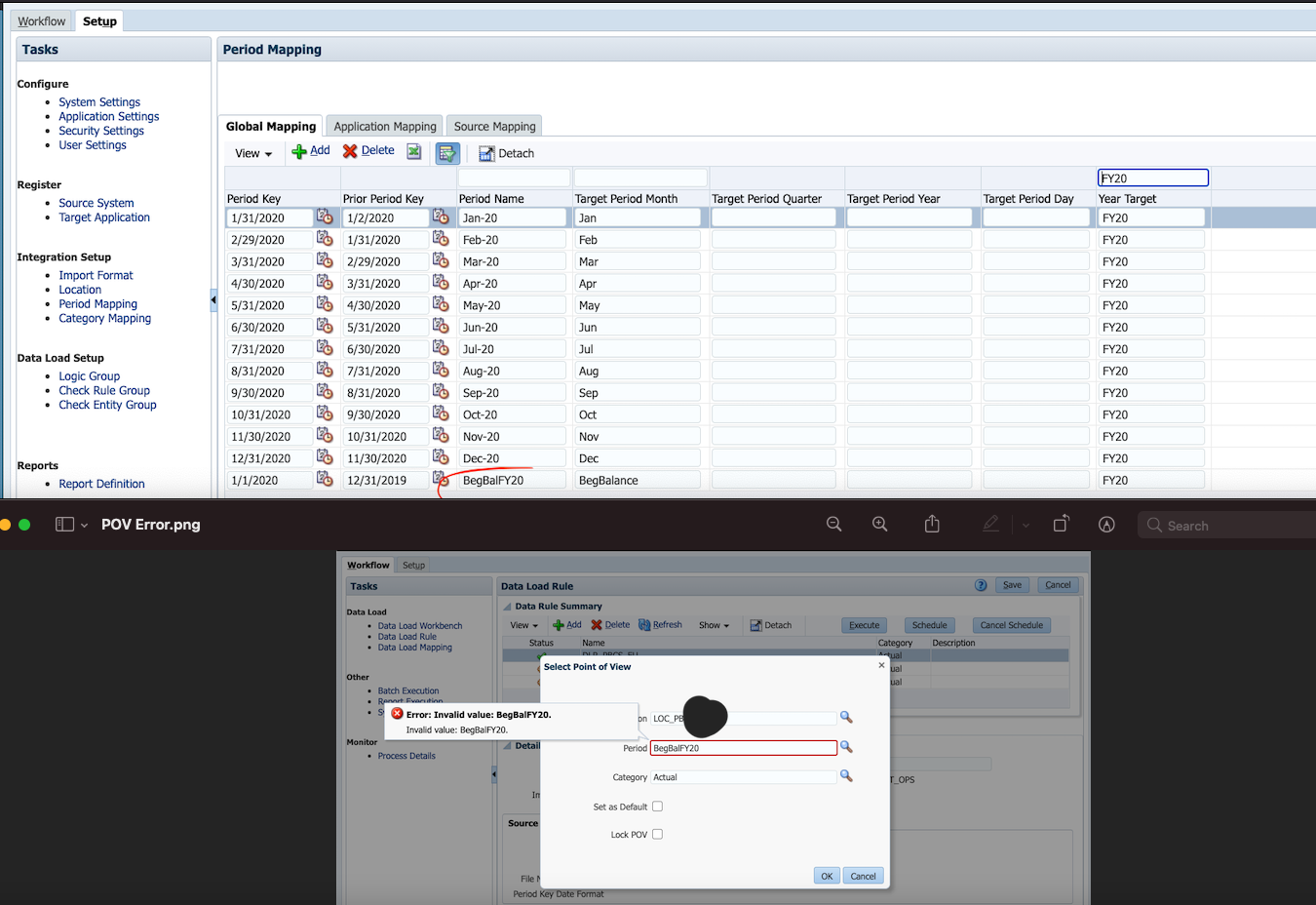
Task: Open the Period search magnifier in POV dialog
Action: (x=846, y=746)
